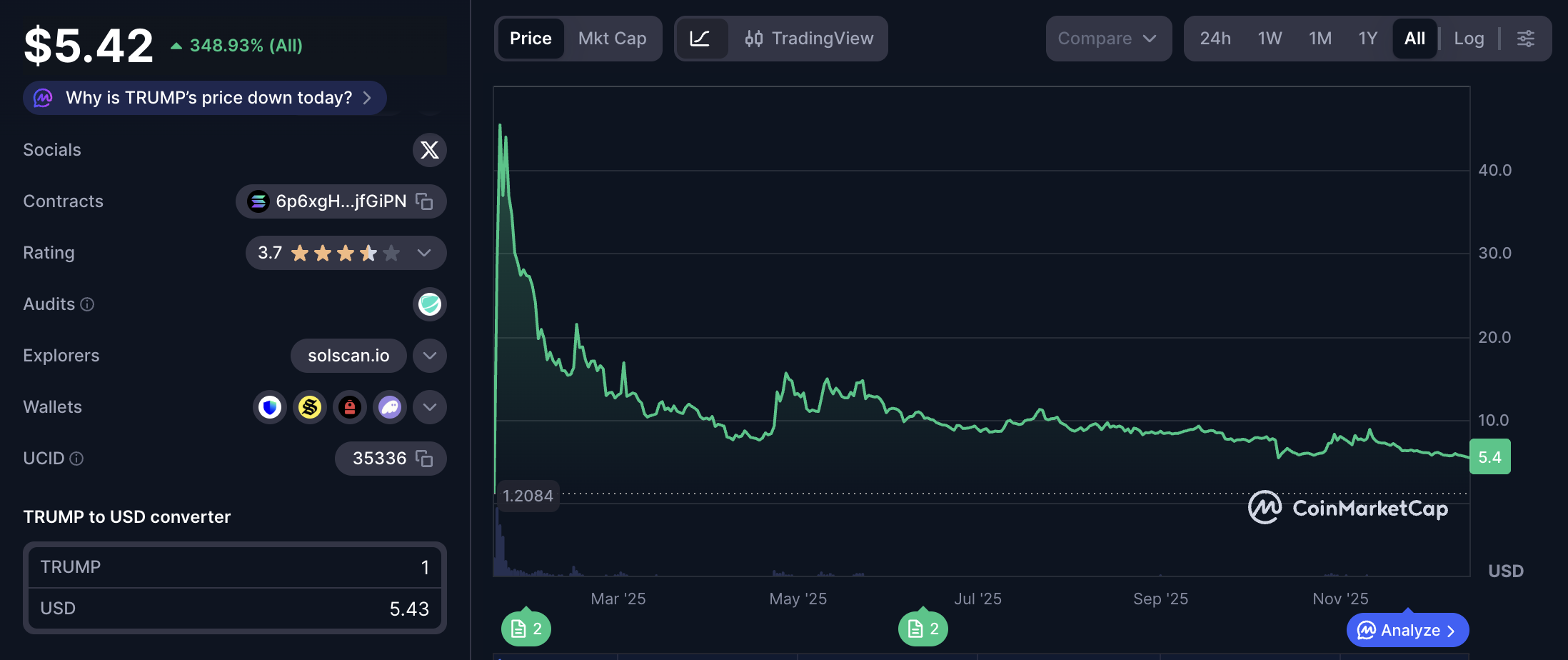1568x660 pixels.
Task: Select the All timeframe tab
Action: coord(1414,39)
